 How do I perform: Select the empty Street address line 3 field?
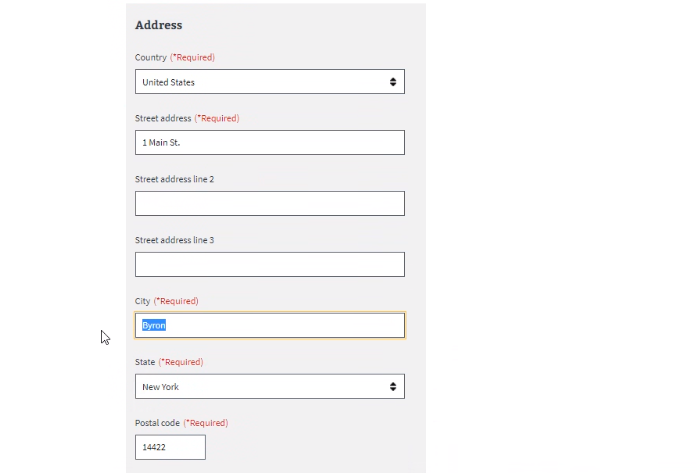click(x=270, y=265)
